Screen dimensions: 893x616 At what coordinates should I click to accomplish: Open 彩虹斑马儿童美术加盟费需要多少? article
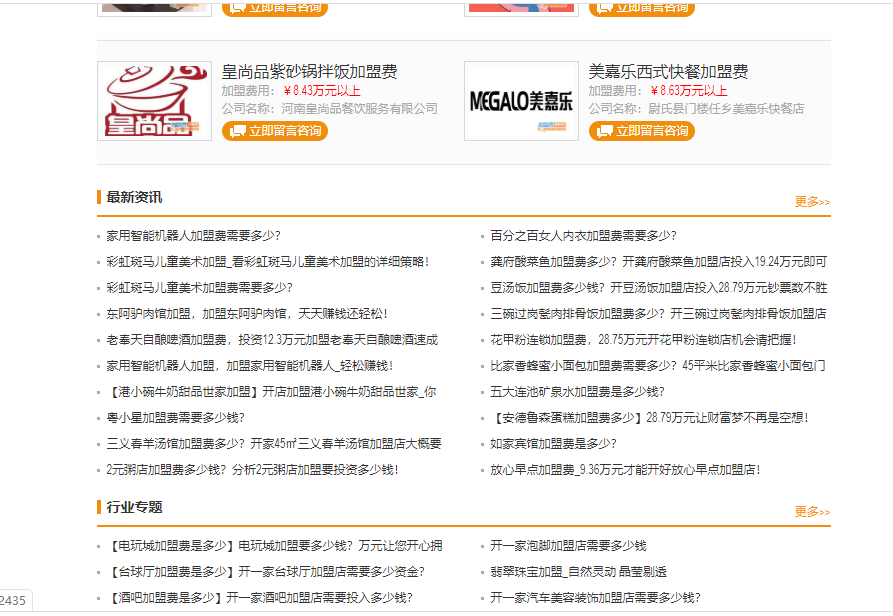199,288
